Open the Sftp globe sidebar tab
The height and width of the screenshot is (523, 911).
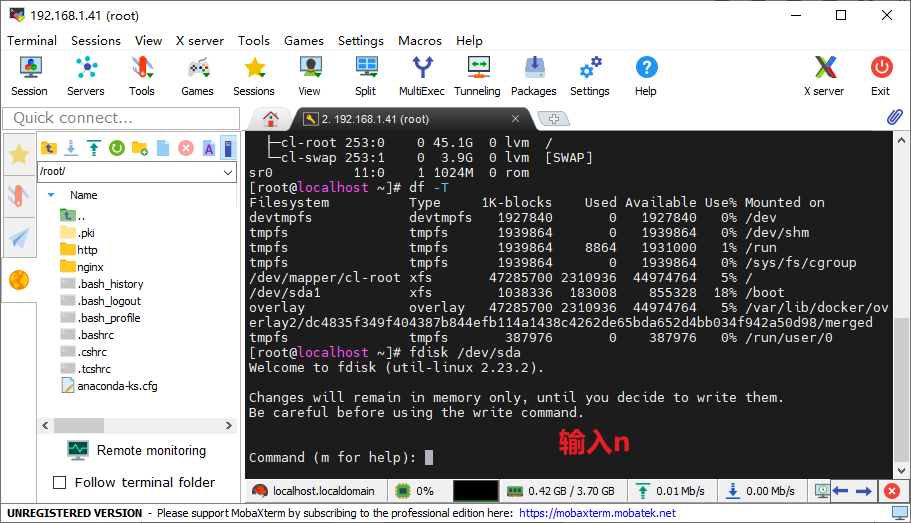tap(19, 280)
